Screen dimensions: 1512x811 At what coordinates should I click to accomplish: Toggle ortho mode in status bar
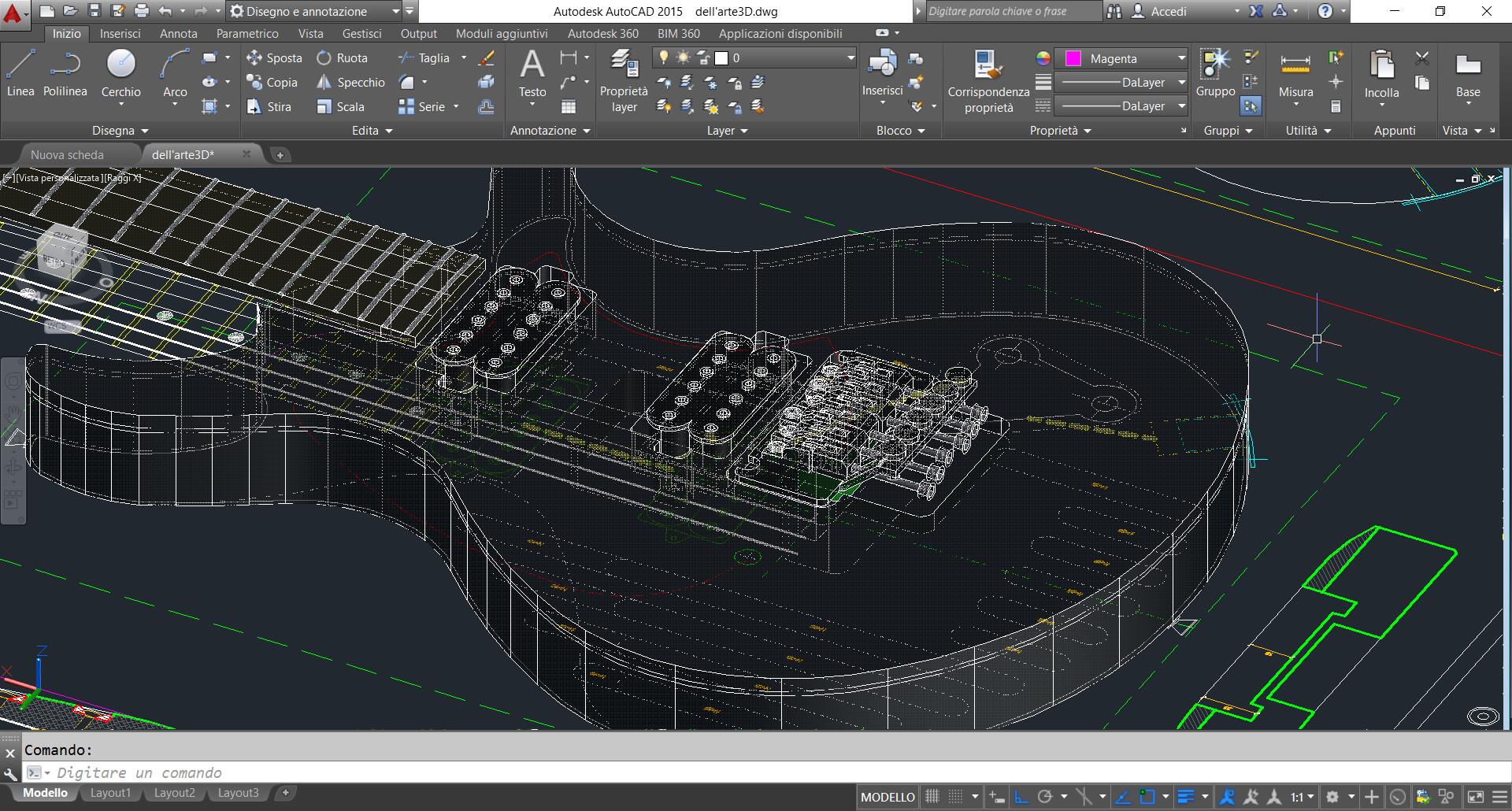(1021, 797)
